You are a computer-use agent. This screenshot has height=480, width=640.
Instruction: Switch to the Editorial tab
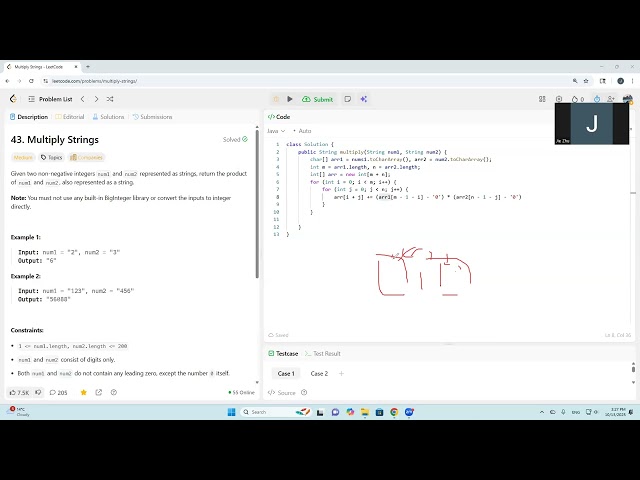pyautogui.click(x=70, y=117)
